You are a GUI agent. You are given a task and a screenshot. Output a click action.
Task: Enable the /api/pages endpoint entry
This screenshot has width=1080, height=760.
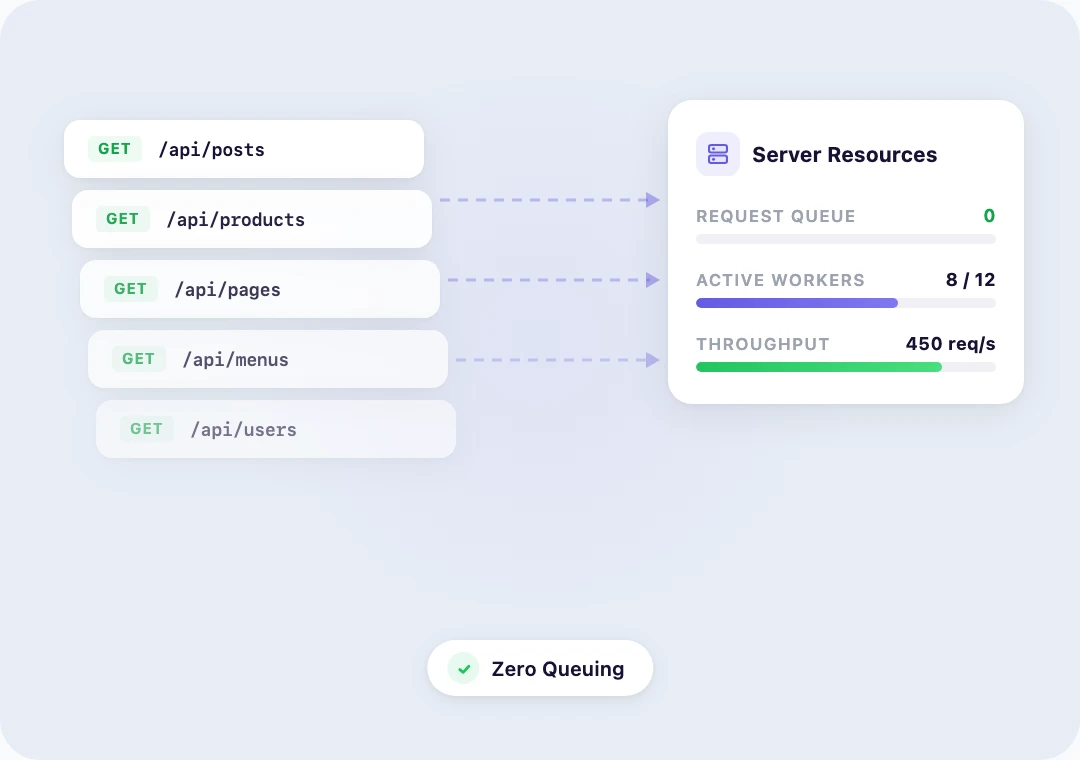pyautogui.click(x=259, y=288)
